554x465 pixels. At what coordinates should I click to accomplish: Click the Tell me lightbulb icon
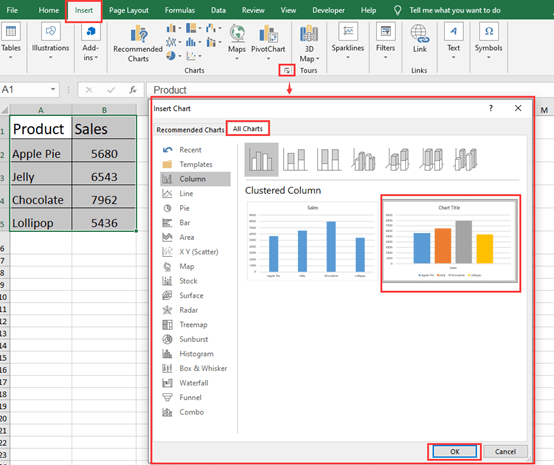pyautogui.click(x=397, y=10)
